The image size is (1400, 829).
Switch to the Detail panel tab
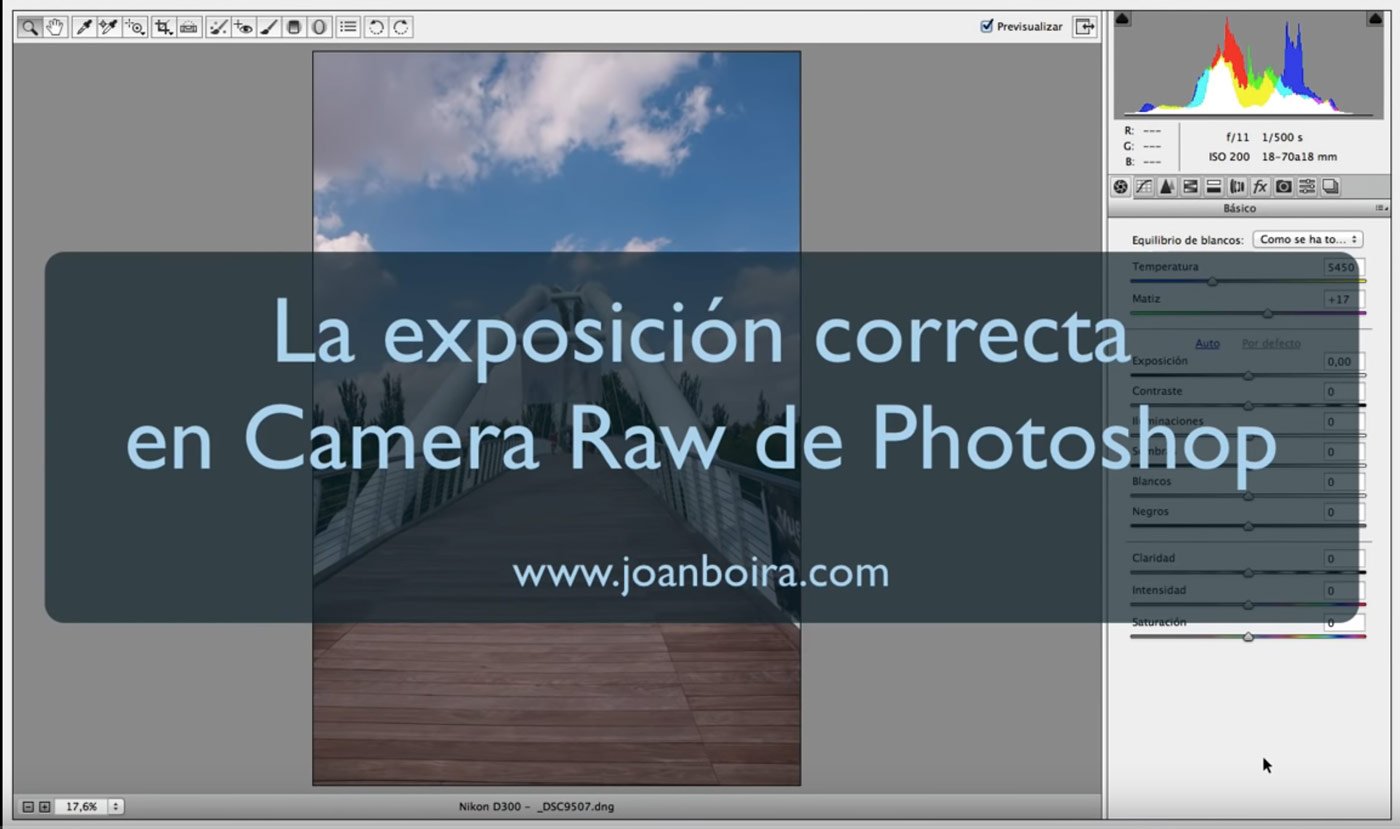1167,187
